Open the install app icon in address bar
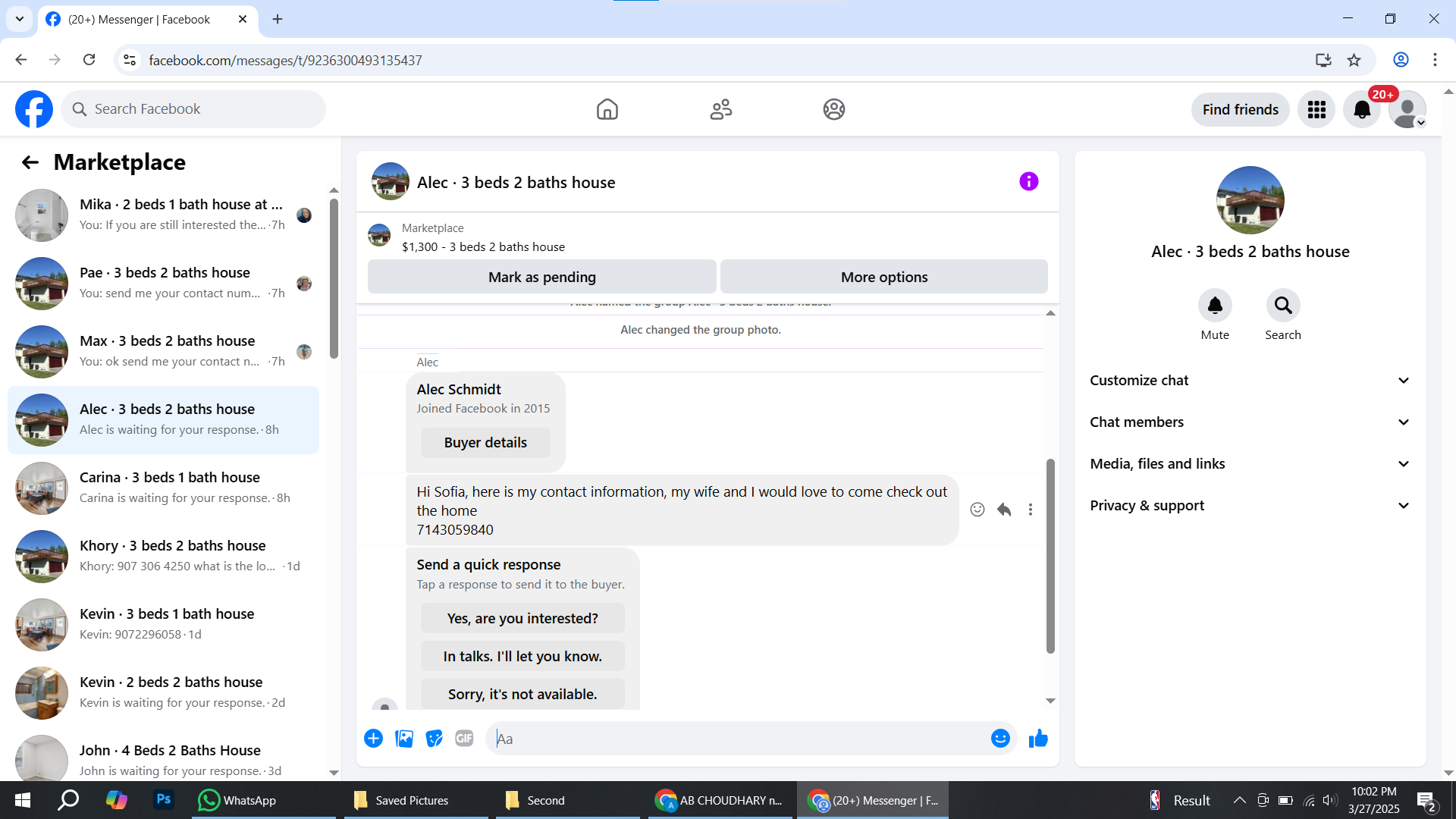 coord(1323,60)
